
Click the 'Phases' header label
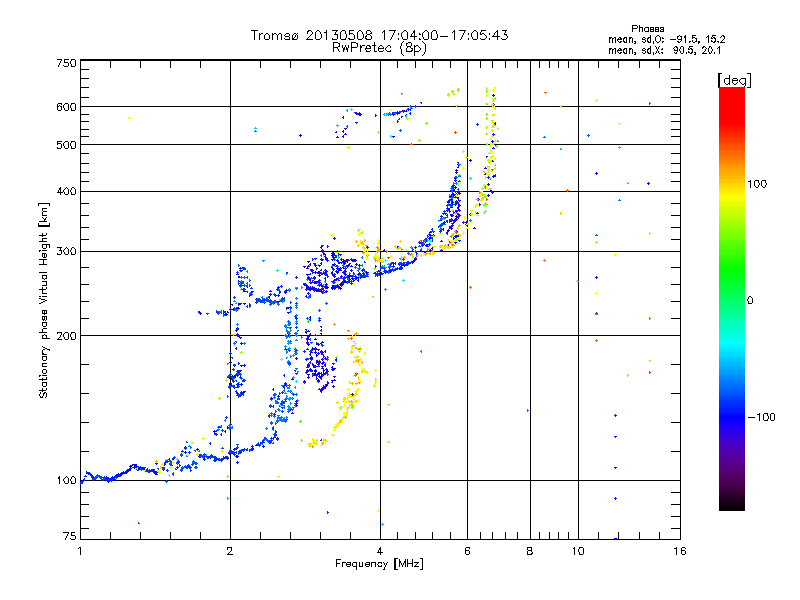coord(648,29)
